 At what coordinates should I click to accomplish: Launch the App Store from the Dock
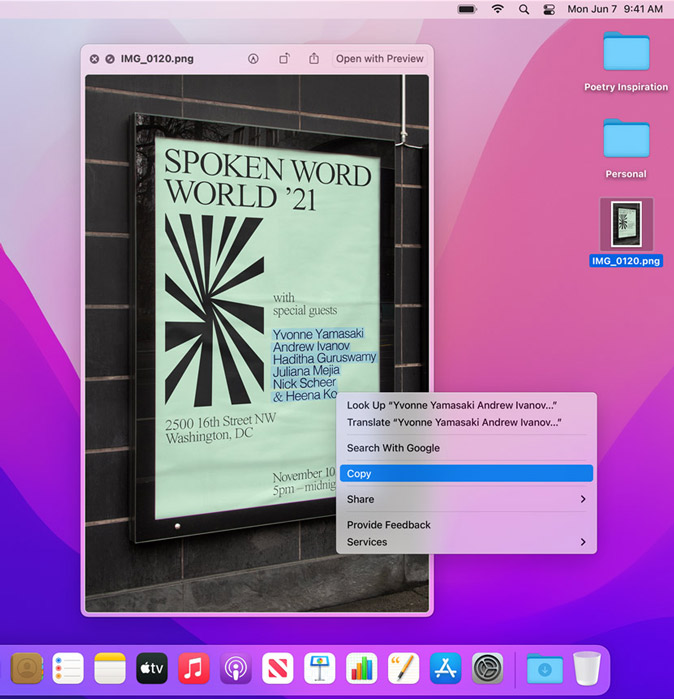coord(445,668)
